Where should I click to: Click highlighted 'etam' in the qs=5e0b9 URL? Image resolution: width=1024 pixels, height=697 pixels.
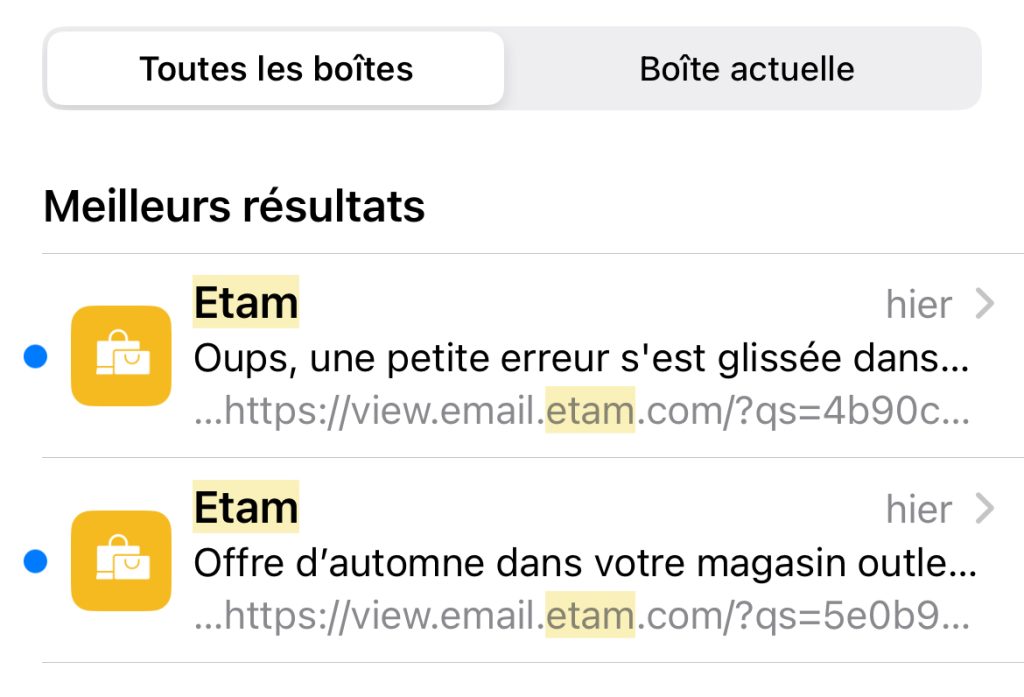[590, 616]
